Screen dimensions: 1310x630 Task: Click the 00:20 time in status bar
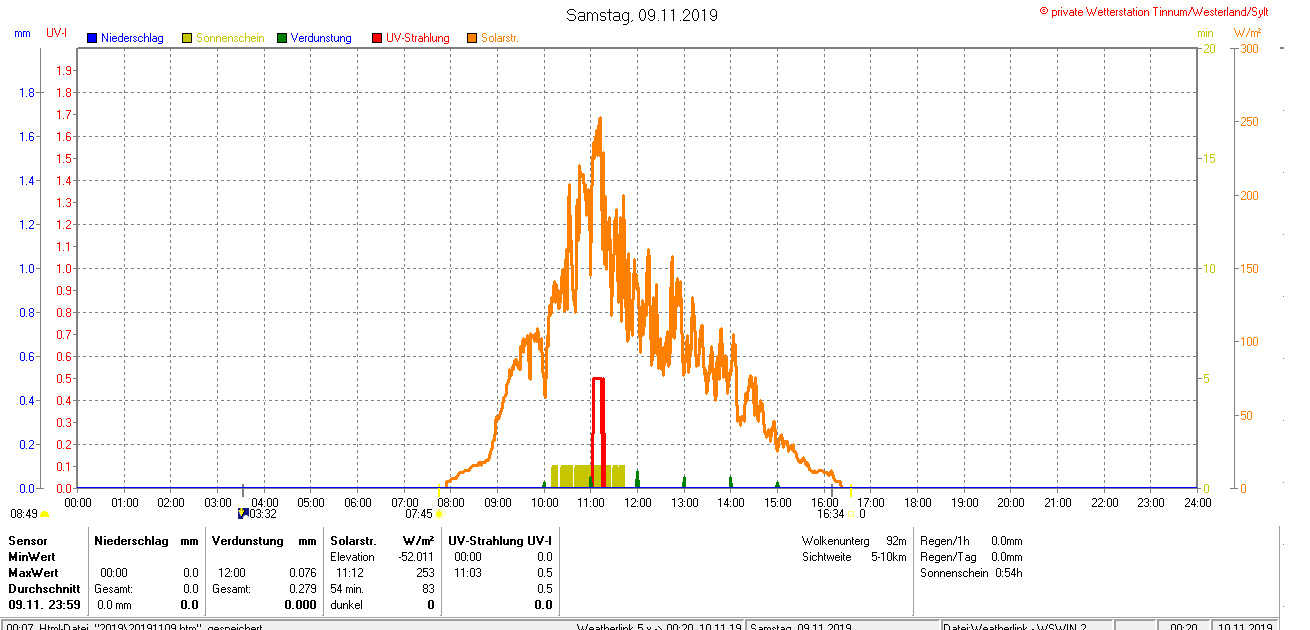[x=1184, y=627]
